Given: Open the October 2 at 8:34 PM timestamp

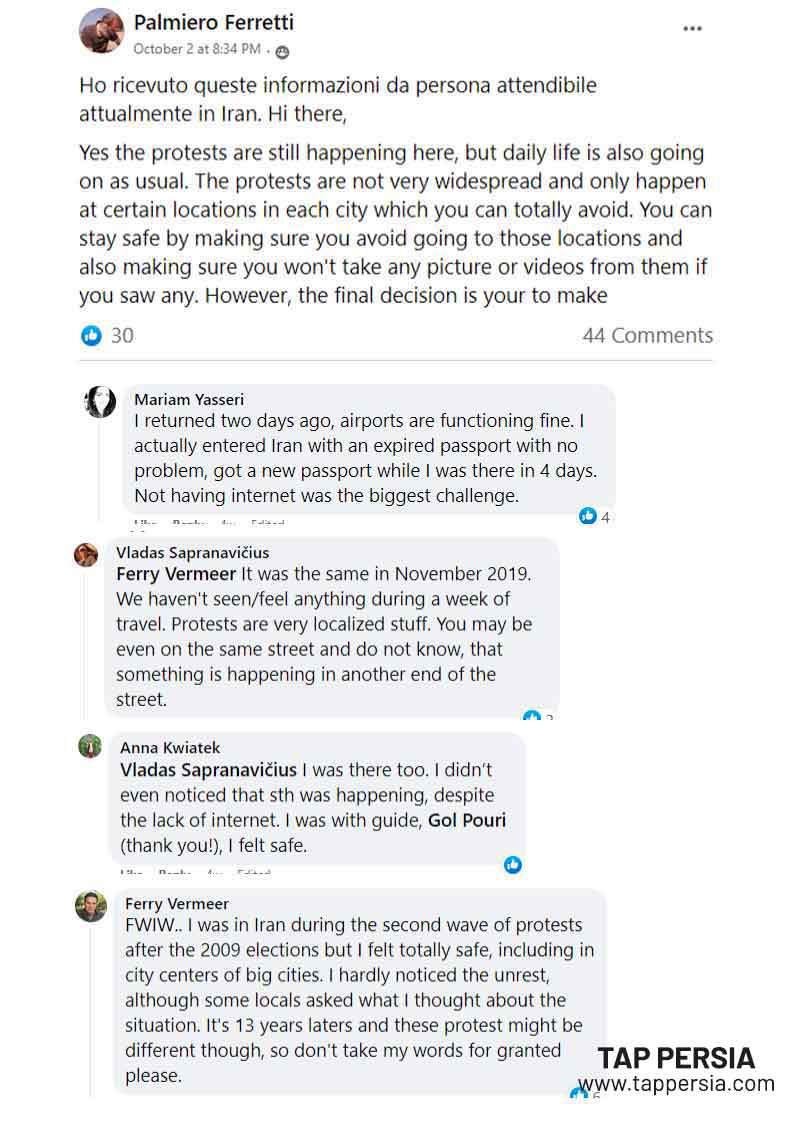Looking at the screenshot, I should pyautogui.click(x=197, y=48).
